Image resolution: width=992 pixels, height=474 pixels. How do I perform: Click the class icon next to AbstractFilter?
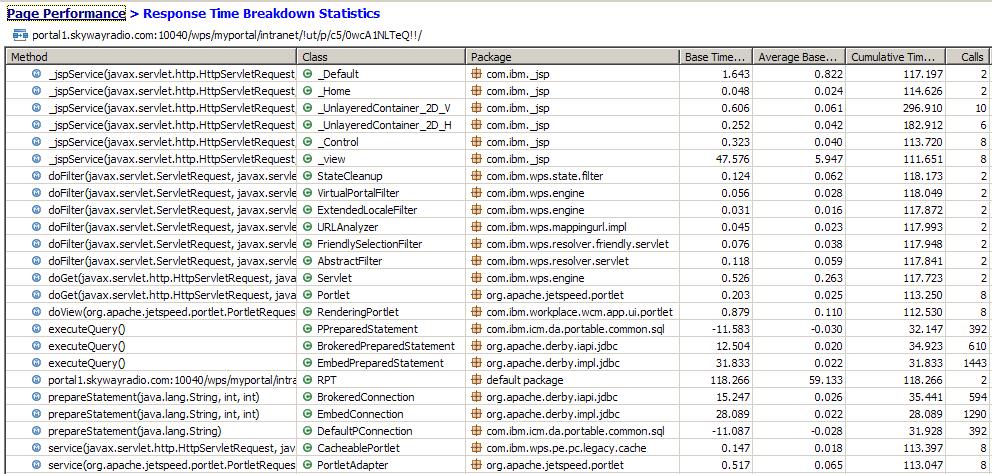point(308,261)
